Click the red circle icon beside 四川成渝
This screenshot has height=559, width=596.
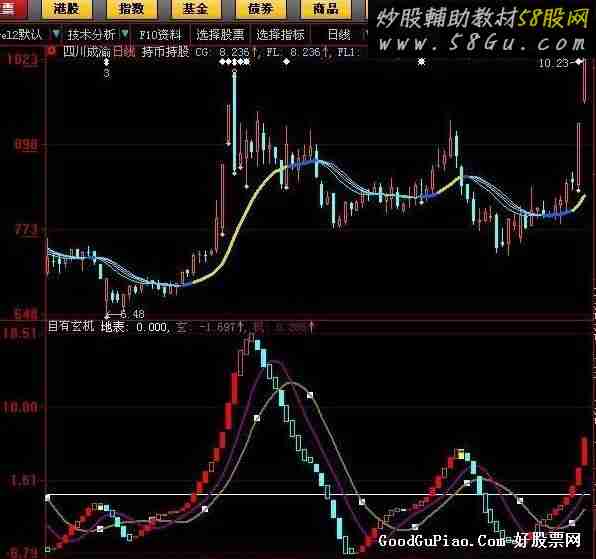52,51
